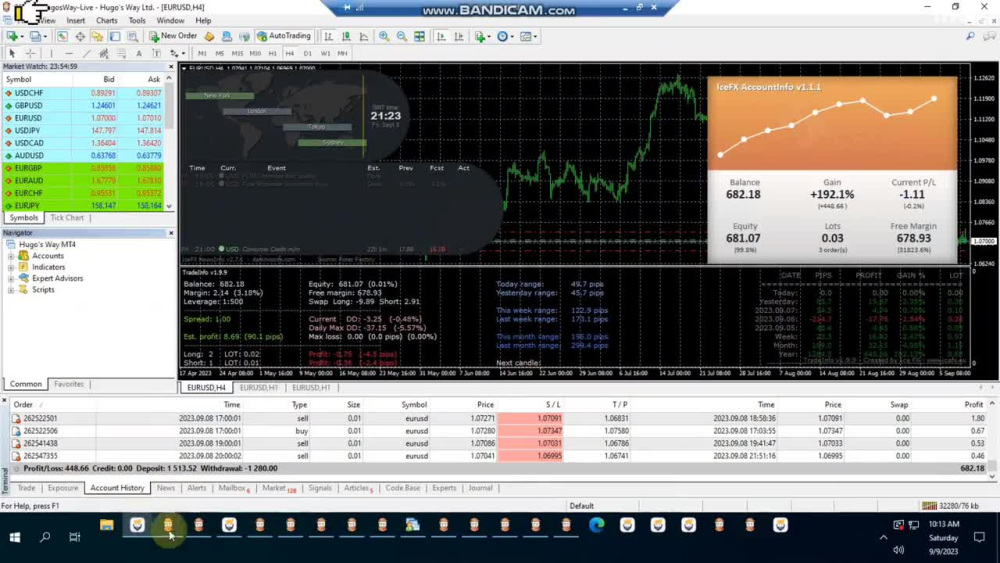Open the Periods clock dropdown
Screen dimensions: 1000x563
(512, 36)
